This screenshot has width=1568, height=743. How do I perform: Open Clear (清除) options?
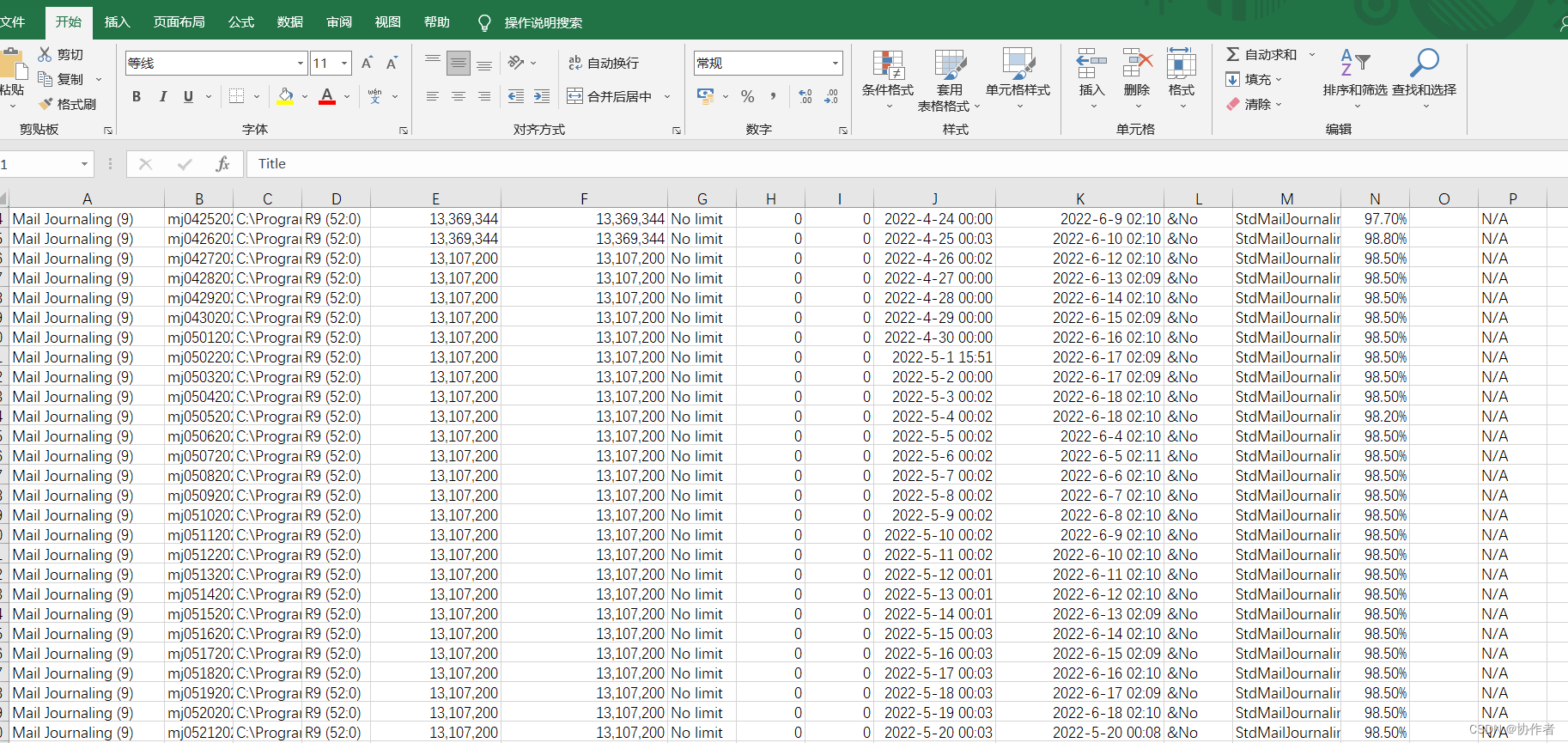coord(1254,104)
